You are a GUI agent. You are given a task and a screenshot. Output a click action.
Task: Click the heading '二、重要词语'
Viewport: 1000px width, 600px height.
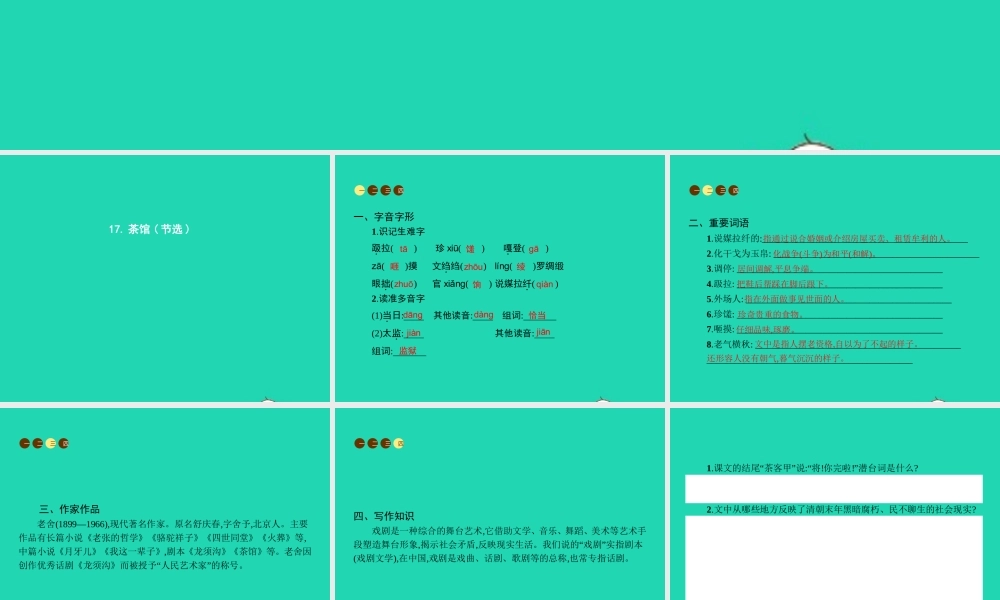(x=719, y=223)
